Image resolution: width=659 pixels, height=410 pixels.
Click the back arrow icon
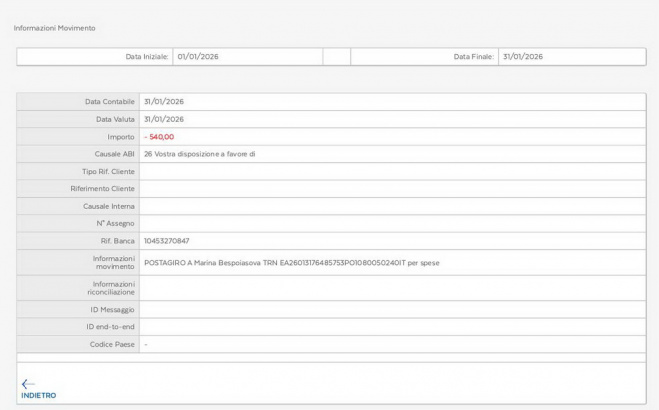pos(28,383)
